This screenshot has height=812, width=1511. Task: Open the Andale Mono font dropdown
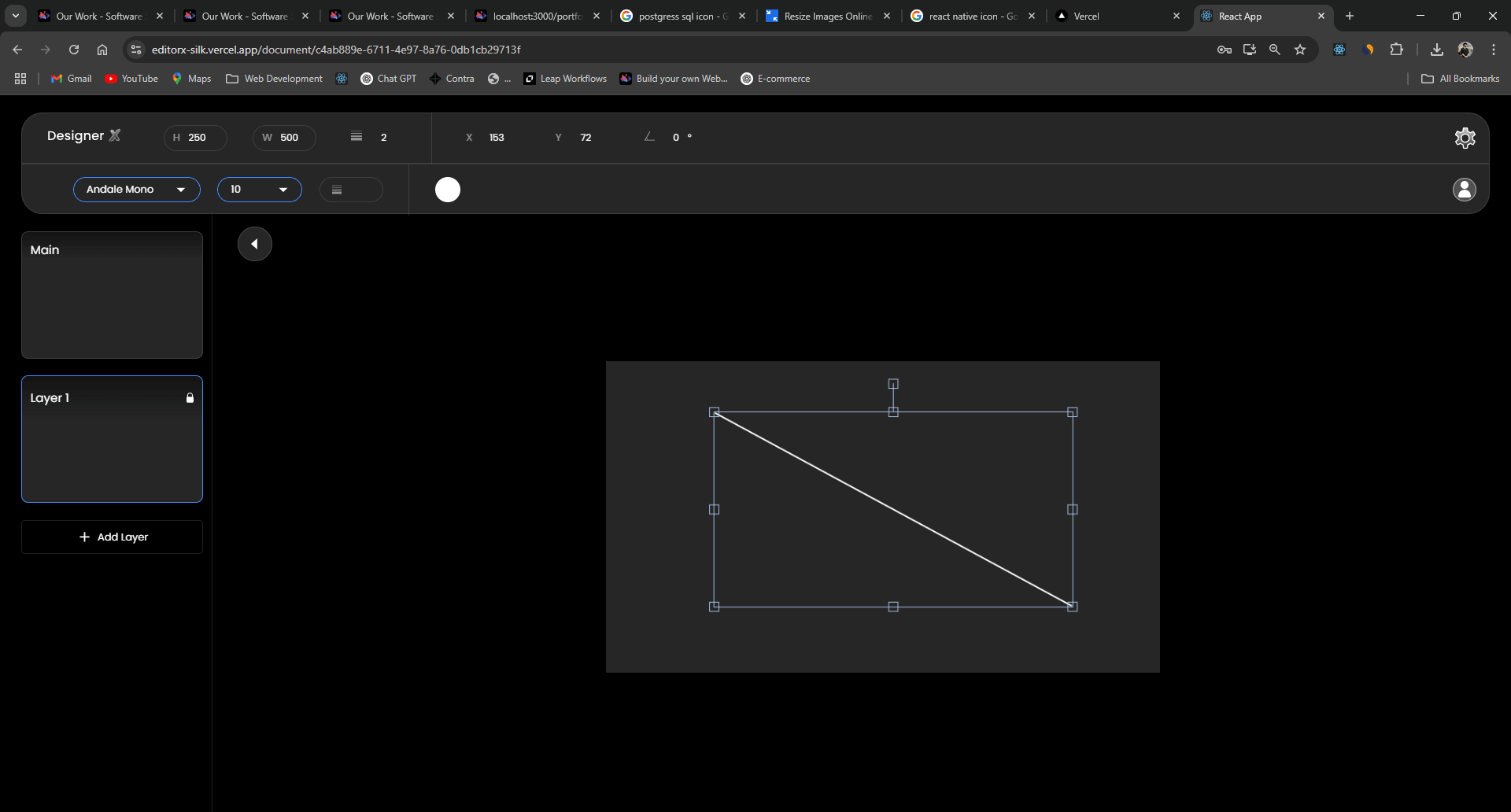[137, 190]
